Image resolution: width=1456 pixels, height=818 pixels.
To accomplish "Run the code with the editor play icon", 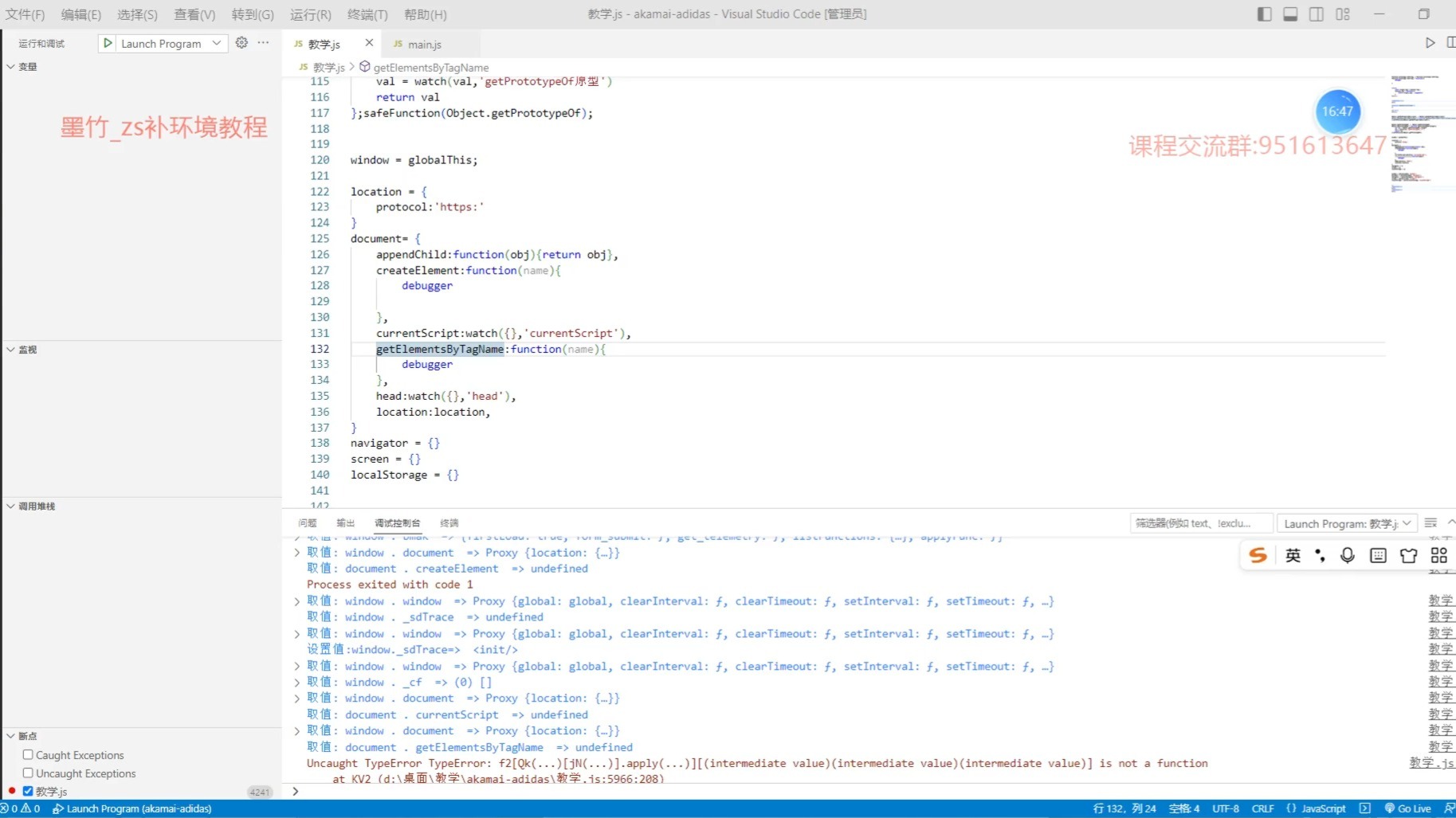I will click(1430, 43).
